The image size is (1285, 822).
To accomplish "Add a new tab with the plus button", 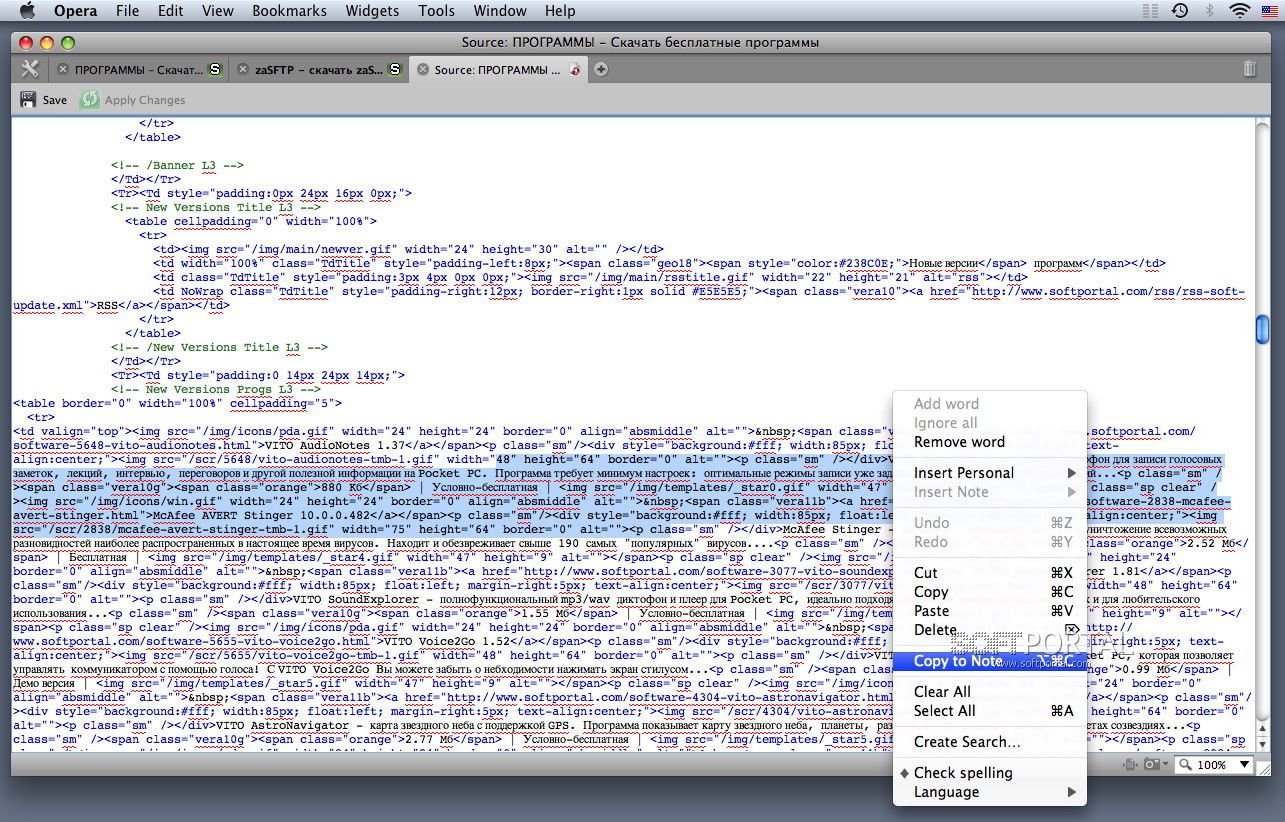I will [601, 69].
